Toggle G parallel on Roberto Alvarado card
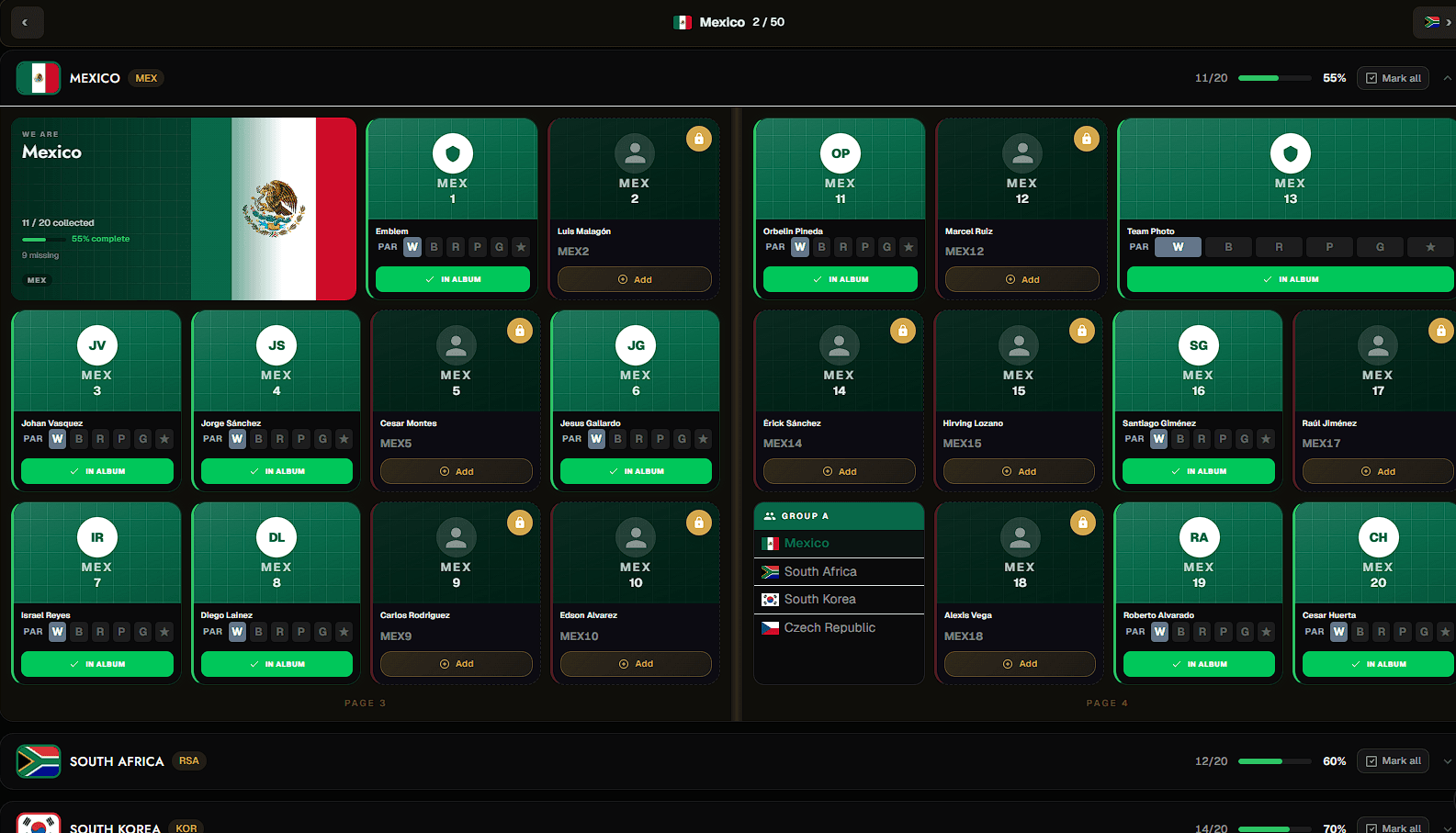Image resolution: width=1456 pixels, height=833 pixels. pyautogui.click(x=1245, y=632)
